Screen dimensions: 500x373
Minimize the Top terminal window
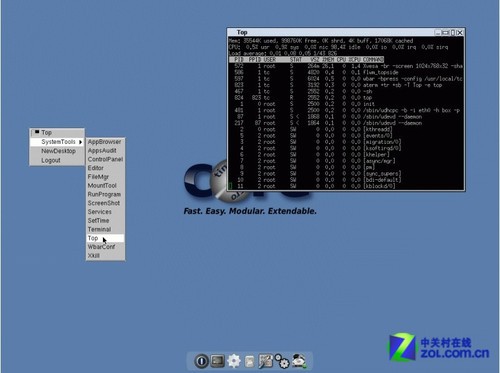point(438,33)
